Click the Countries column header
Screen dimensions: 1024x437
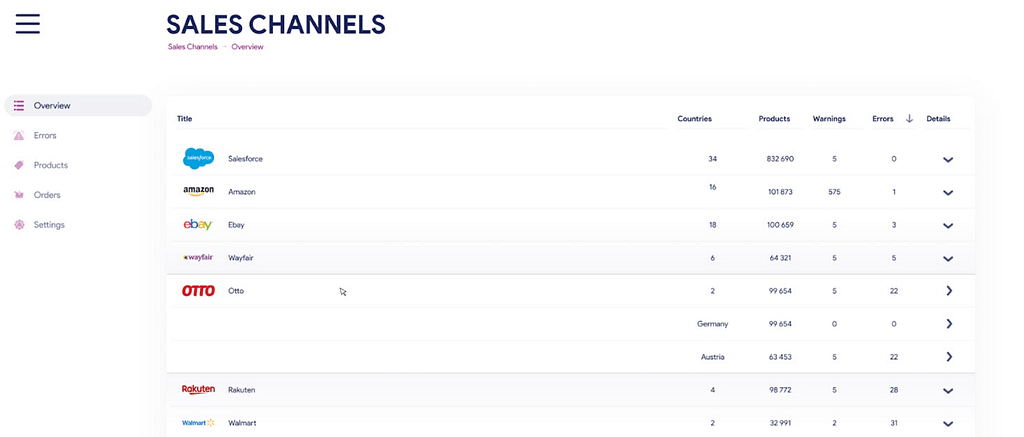click(x=694, y=118)
